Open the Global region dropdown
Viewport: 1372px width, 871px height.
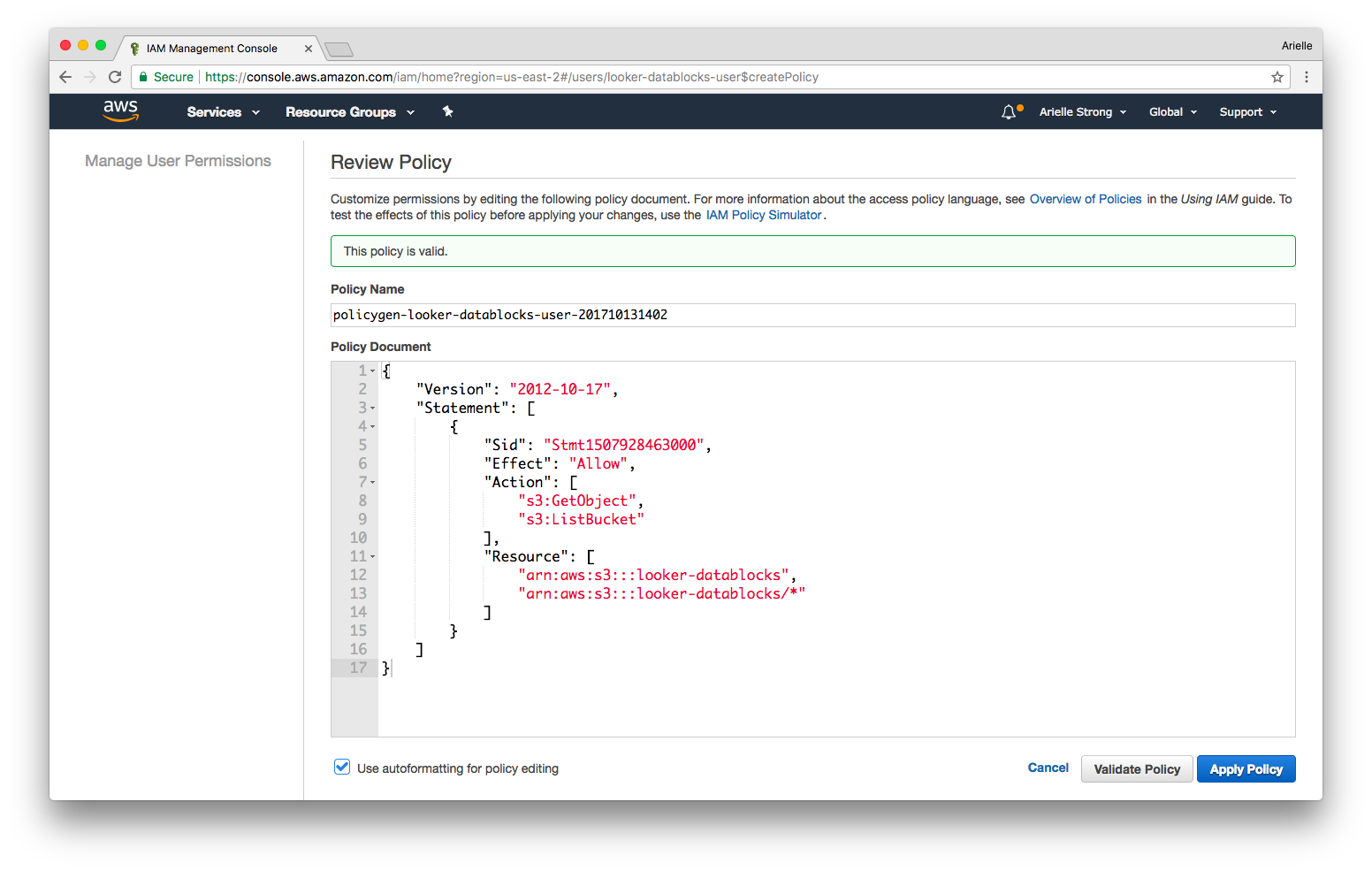tap(1173, 112)
